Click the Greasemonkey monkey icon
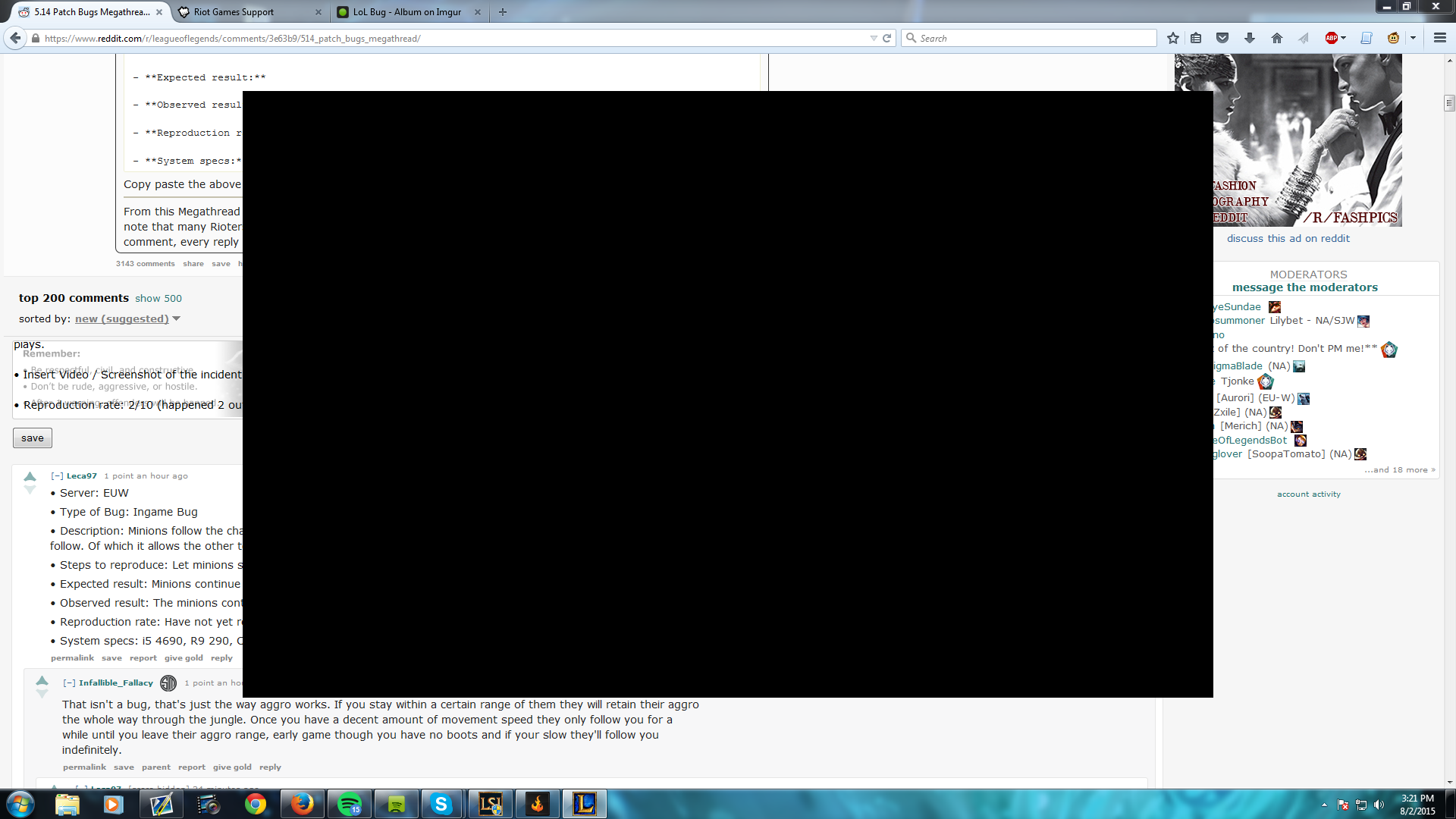 coord(1393,38)
